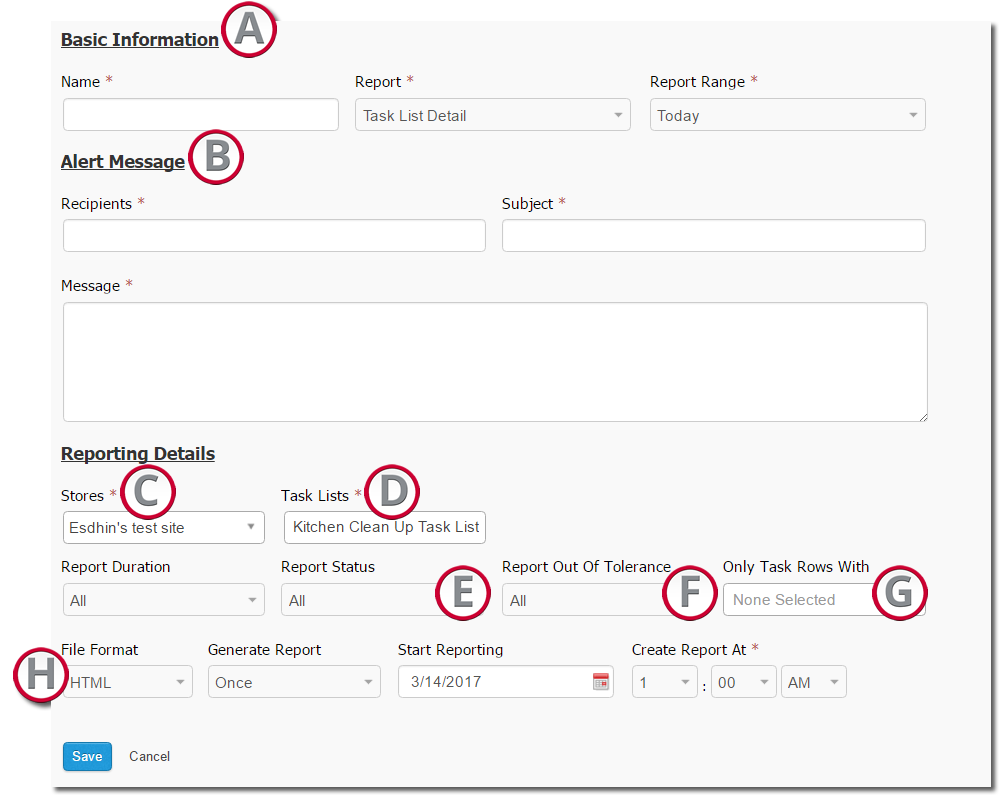Focus the Subject text field
The image size is (1000, 796).
tap(713, 236)
